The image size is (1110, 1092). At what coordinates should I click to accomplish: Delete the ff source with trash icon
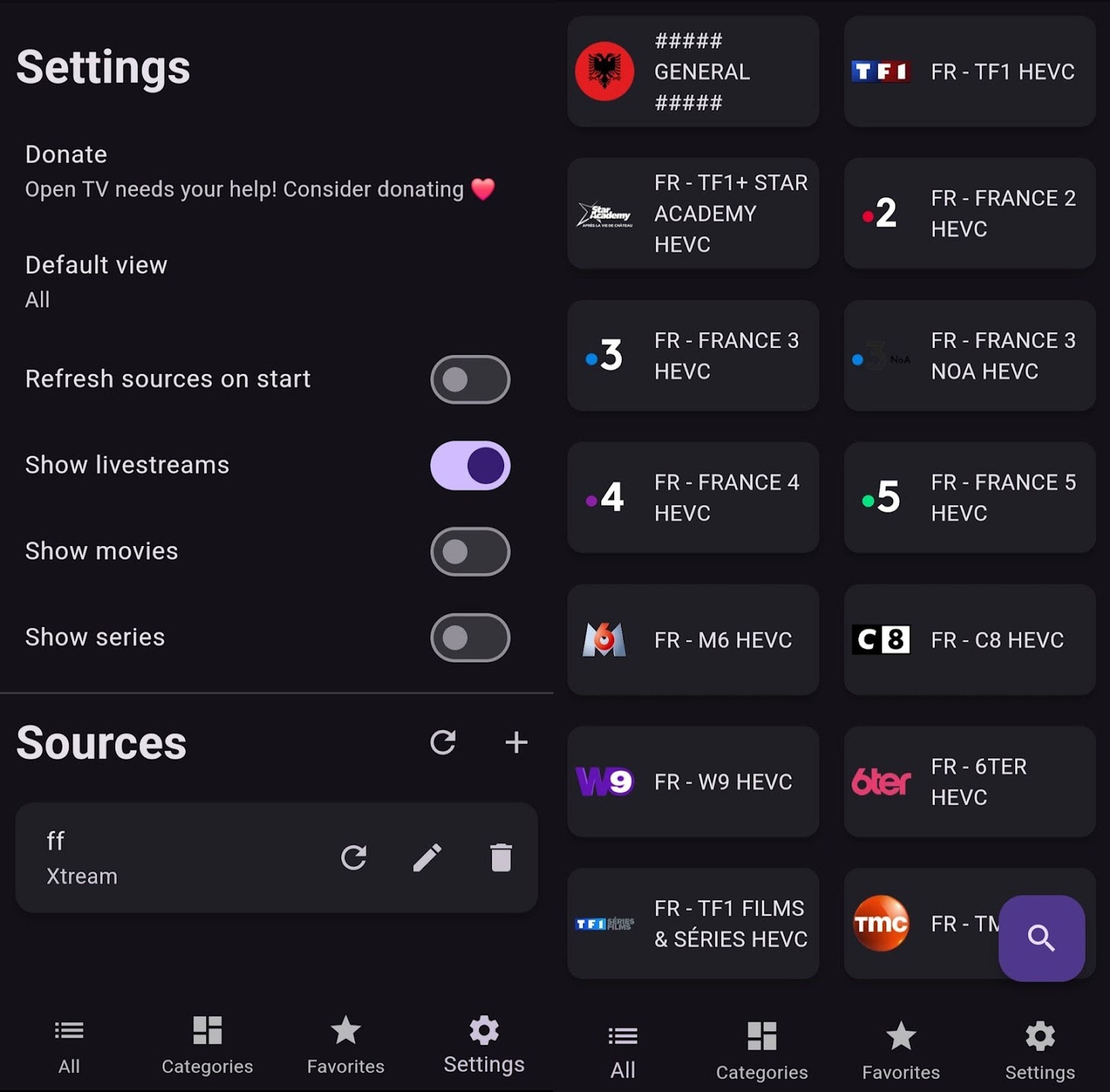pyautogui.click(x=501, y=858)
